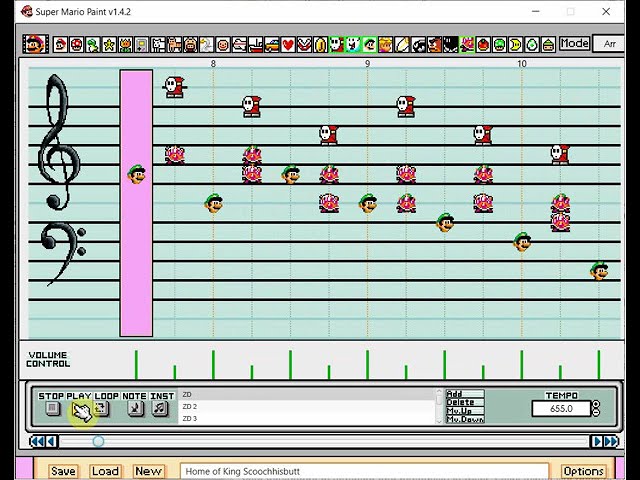
Task: Select the Mushroom instrument icon
Action: 77,44
